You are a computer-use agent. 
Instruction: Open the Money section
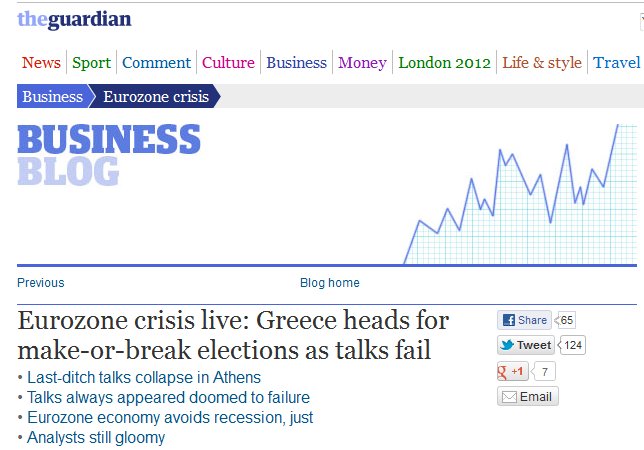point(362,63)
